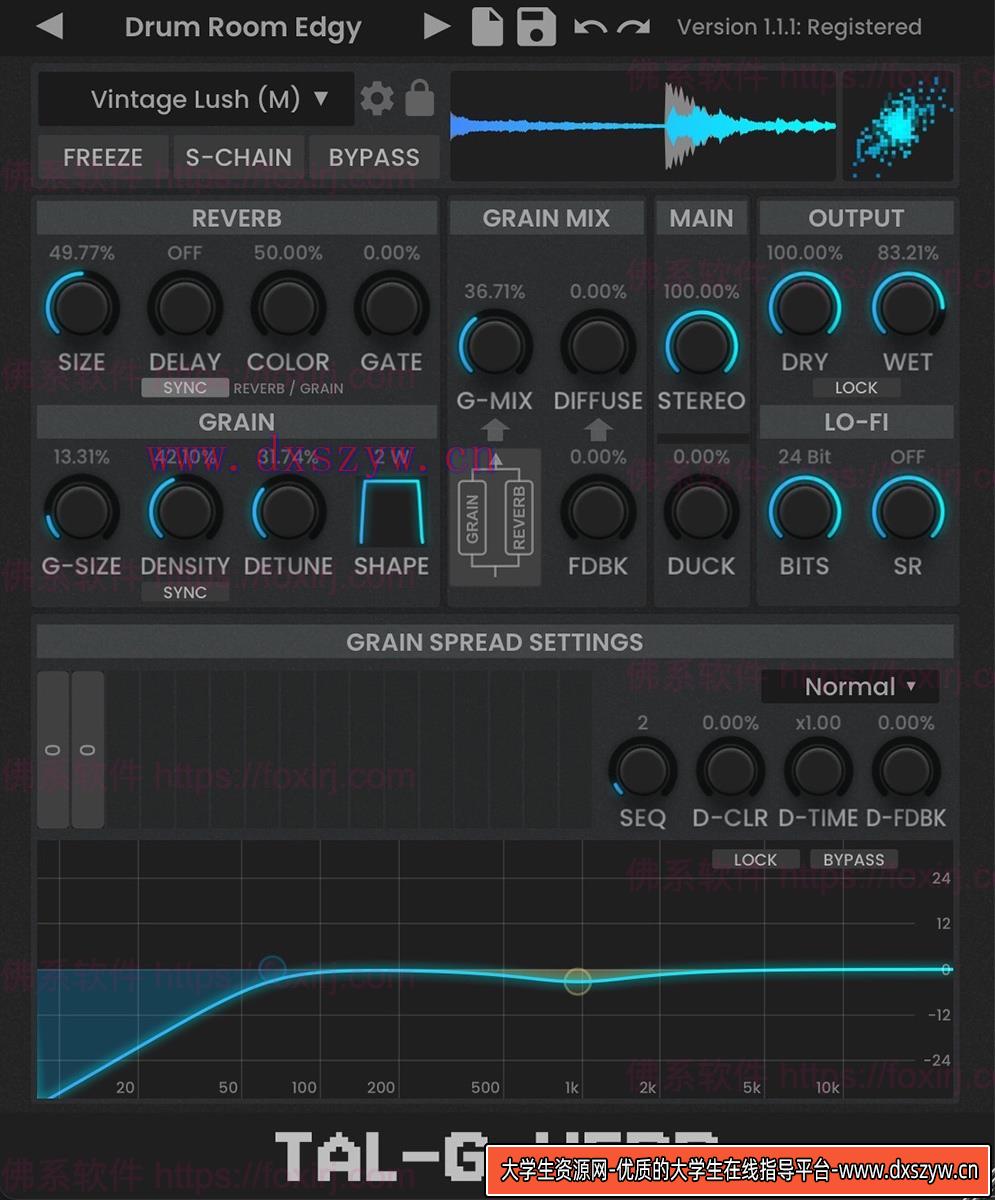The width and height of the screenshot is (995, 1200).
Task: Save preset with the floppy disk icon
Action: [536, 27]
